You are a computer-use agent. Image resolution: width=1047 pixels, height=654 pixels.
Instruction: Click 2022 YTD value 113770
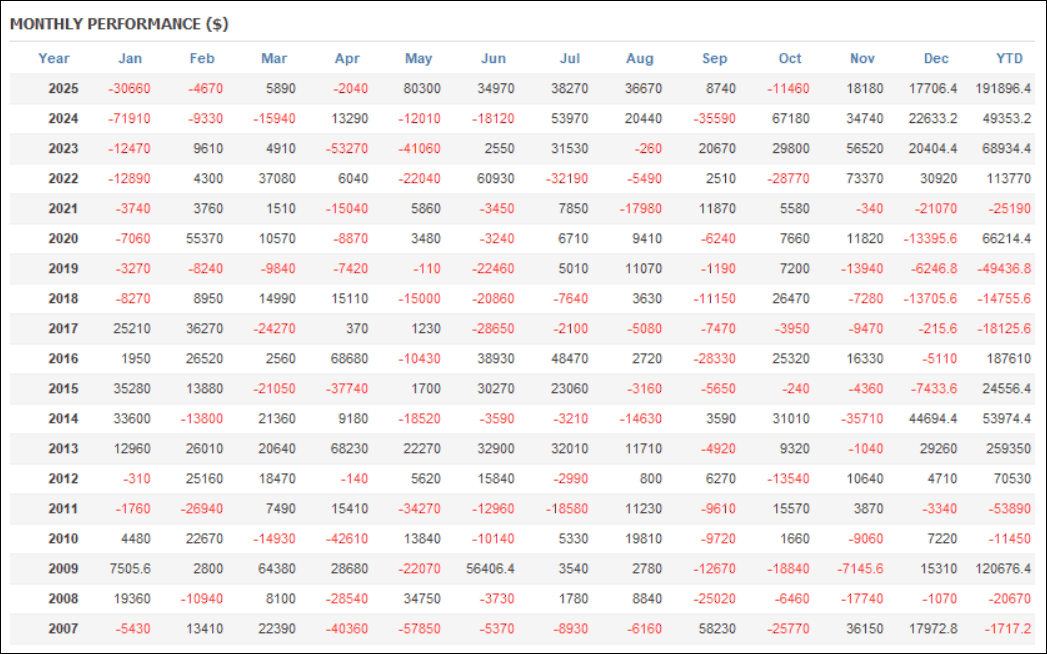[1009, 178]
